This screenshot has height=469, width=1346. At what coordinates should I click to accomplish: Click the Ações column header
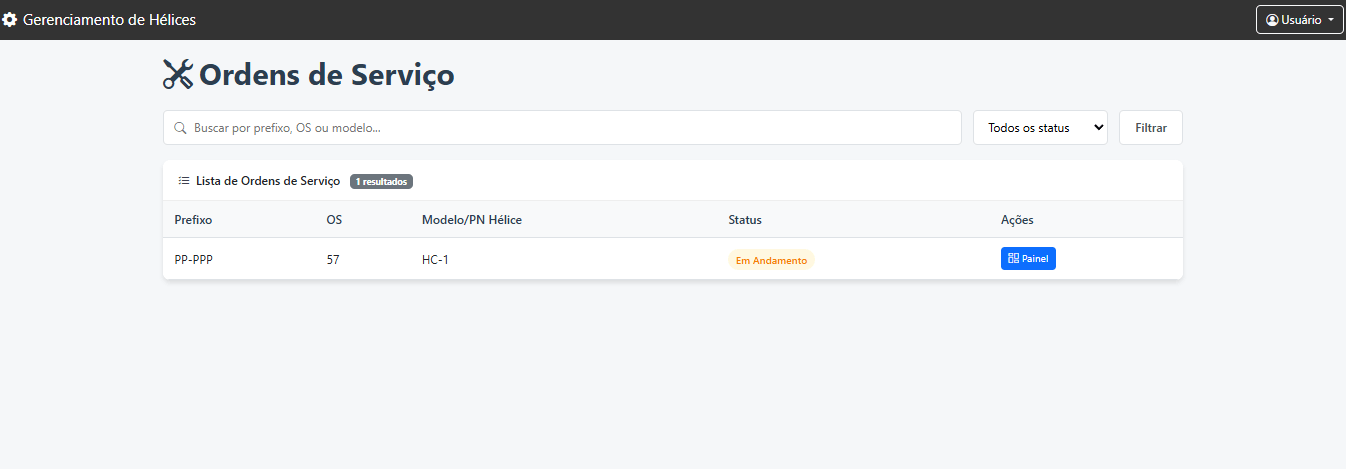pyautogui.click(x=1017, y=219)
